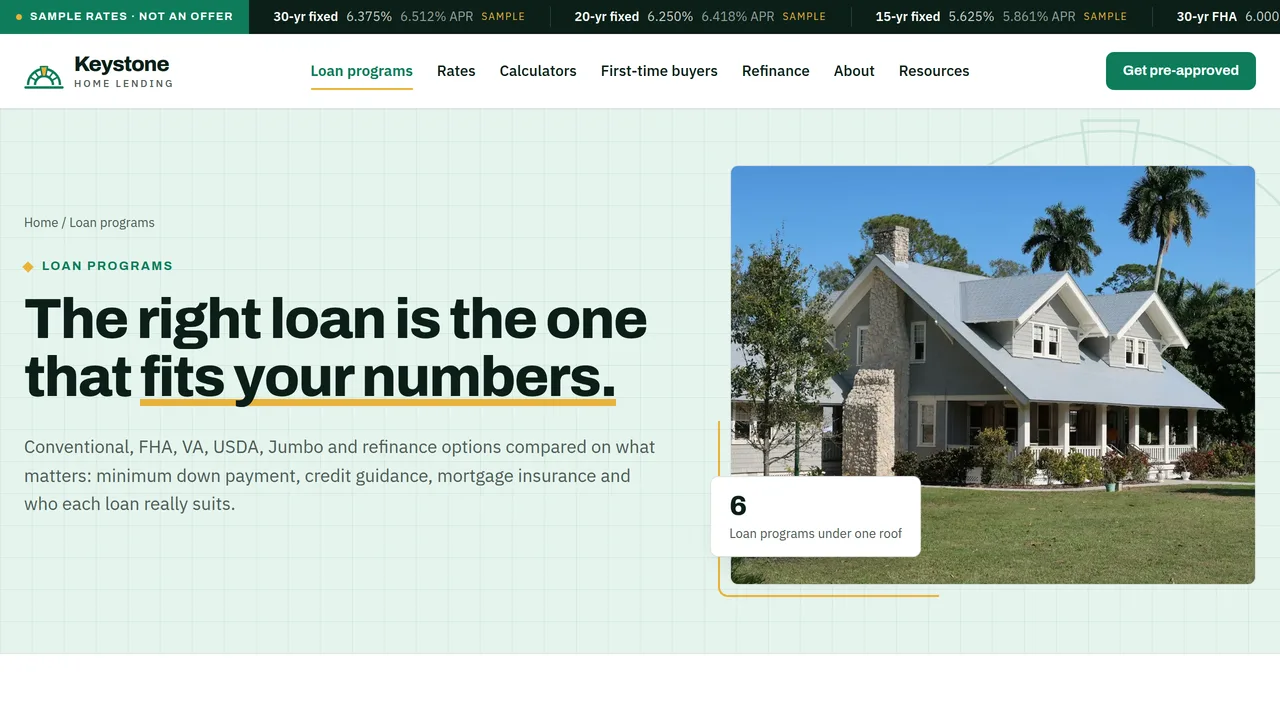
Task: Click the Get pre-approved button
Action: click(x=1181, y=71)
